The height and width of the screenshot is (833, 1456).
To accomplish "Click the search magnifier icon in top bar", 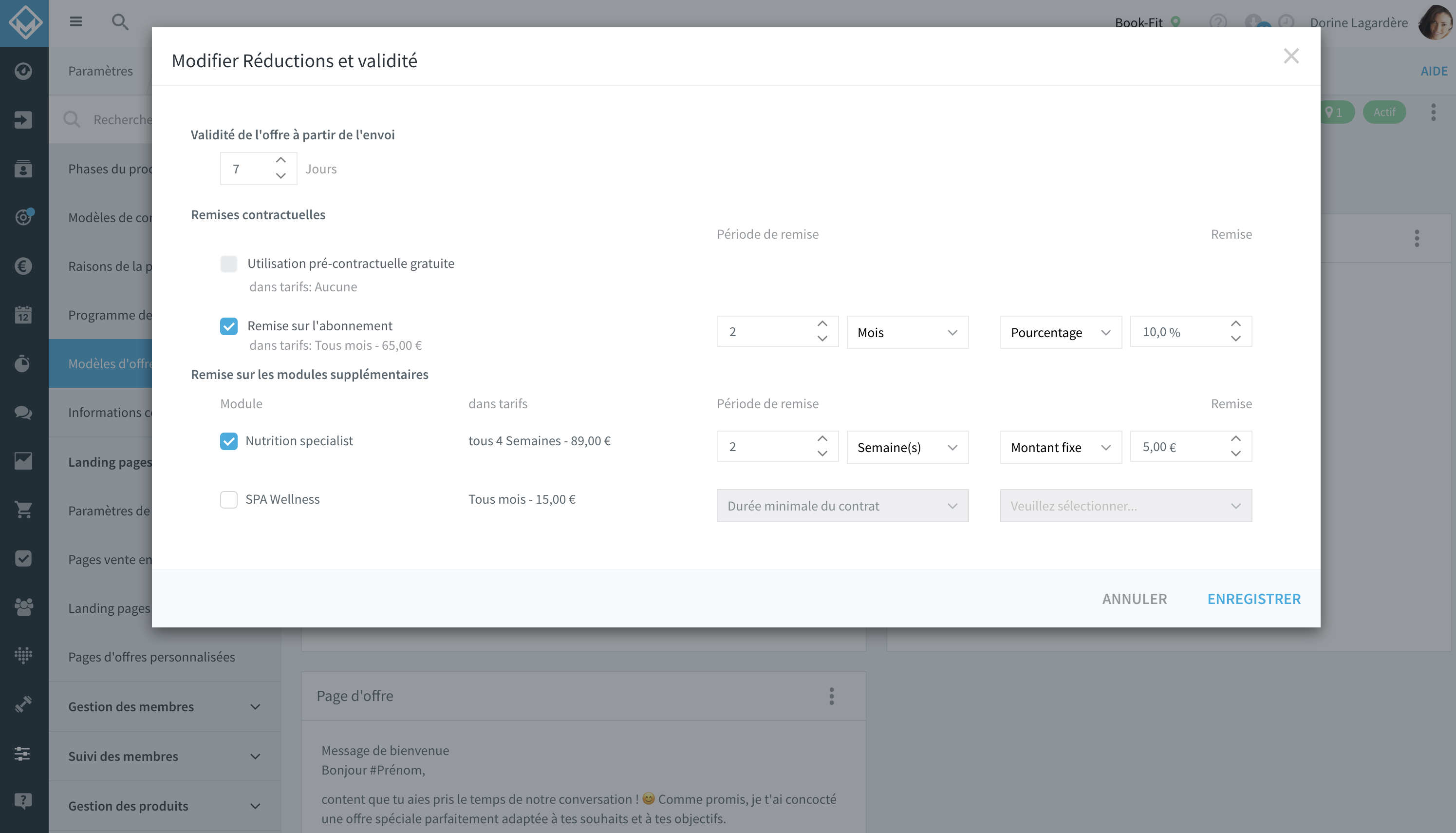I will pos(119,22).
